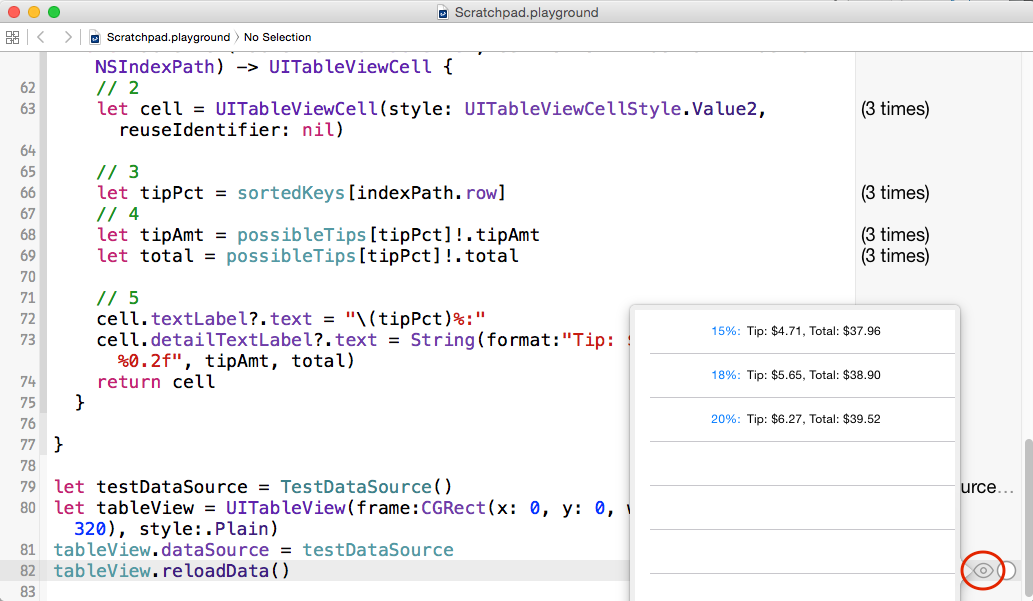This screenshot has height=601, width=1033.
Task: Go back with the left arrow
Action: point(41,37)
